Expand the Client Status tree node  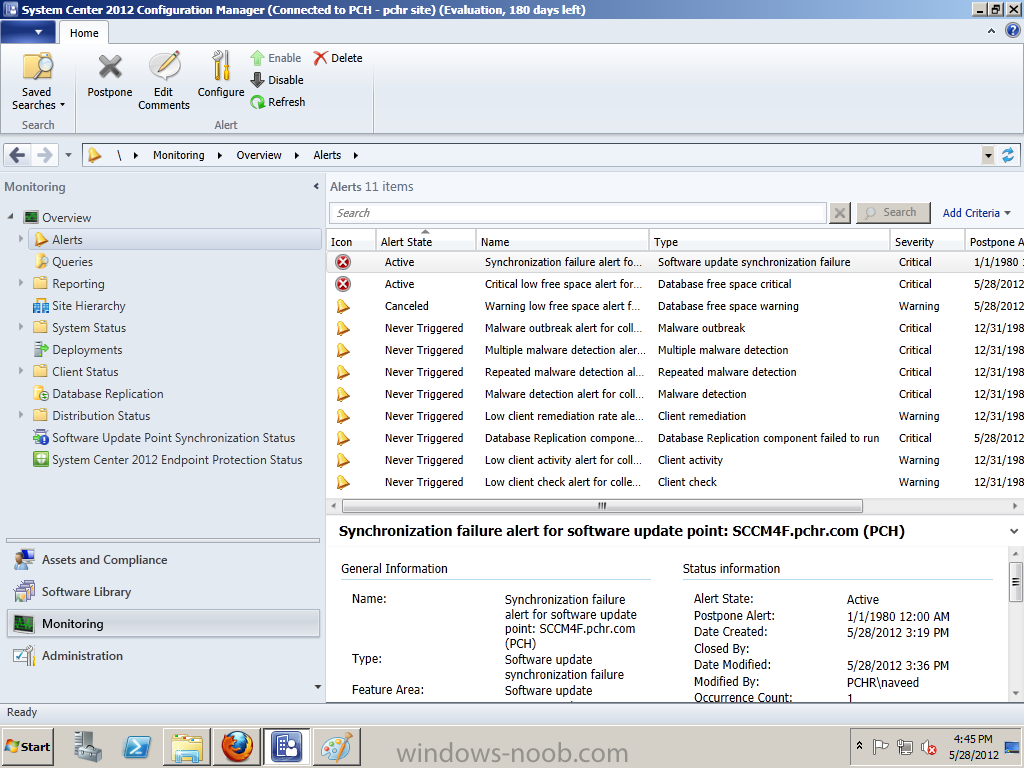21,370
